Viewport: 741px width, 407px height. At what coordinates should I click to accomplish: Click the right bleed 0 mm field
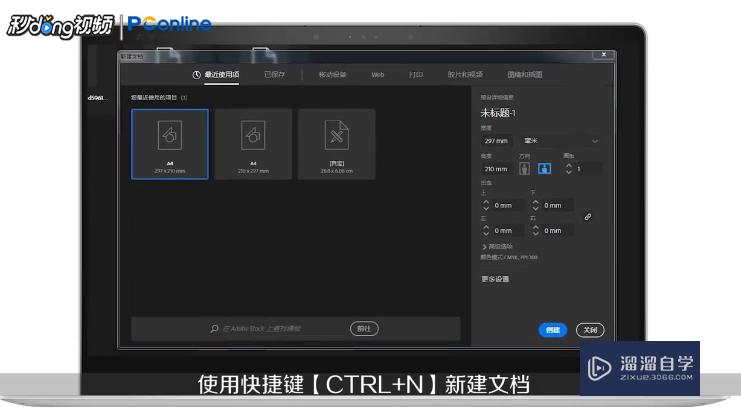tap(558, 231)
